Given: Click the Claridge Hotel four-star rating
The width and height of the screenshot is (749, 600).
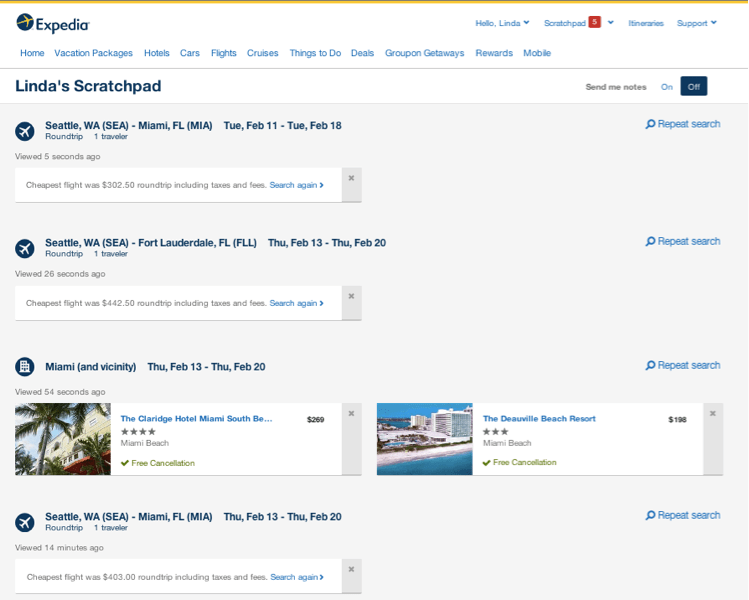Looking at the screenshot, I should coord(138,431).
